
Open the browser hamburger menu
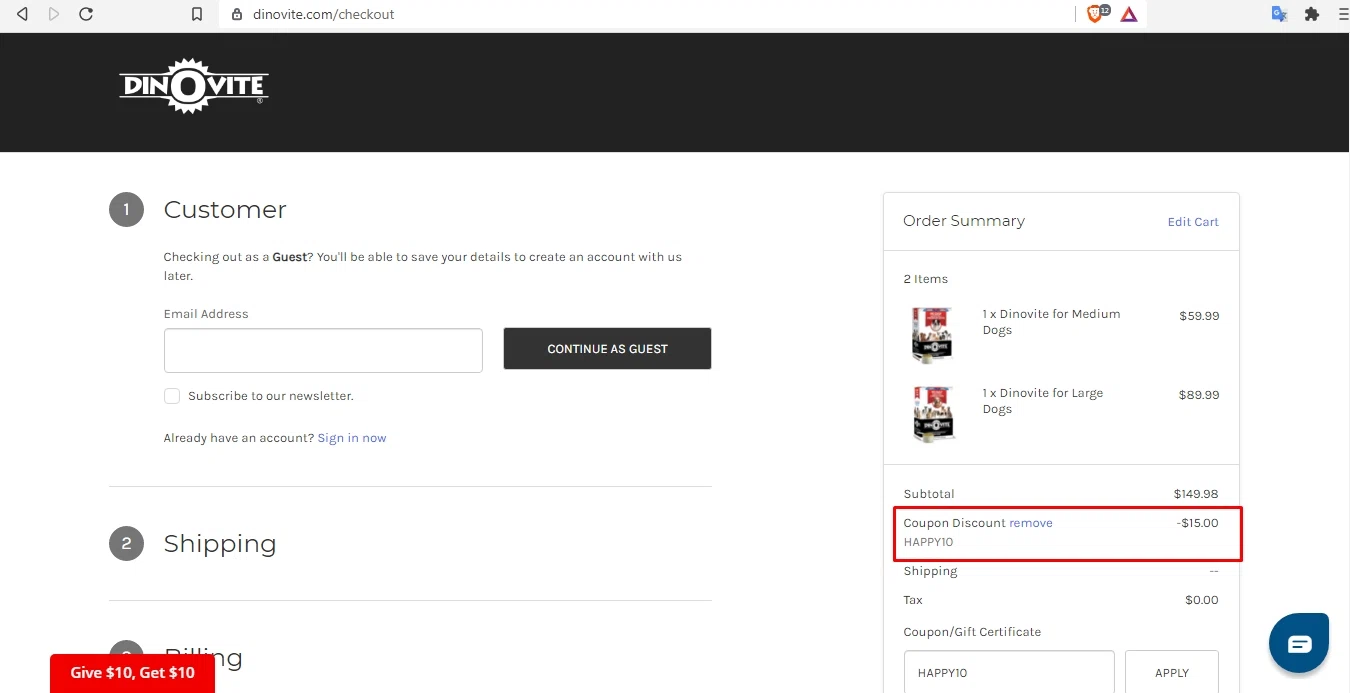[x=1342, y=14]
